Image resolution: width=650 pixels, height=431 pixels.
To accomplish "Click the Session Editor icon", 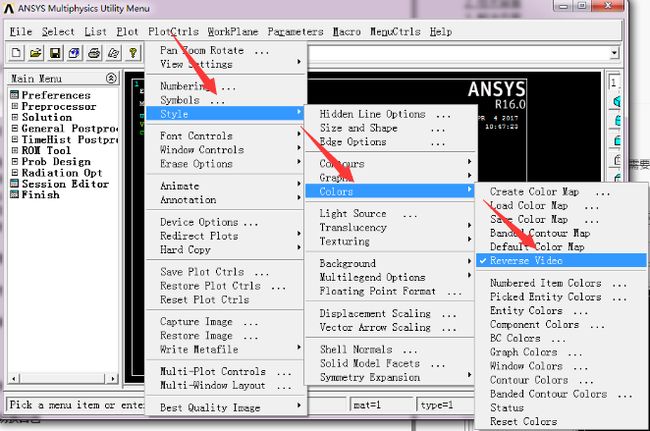I will 15,184.
